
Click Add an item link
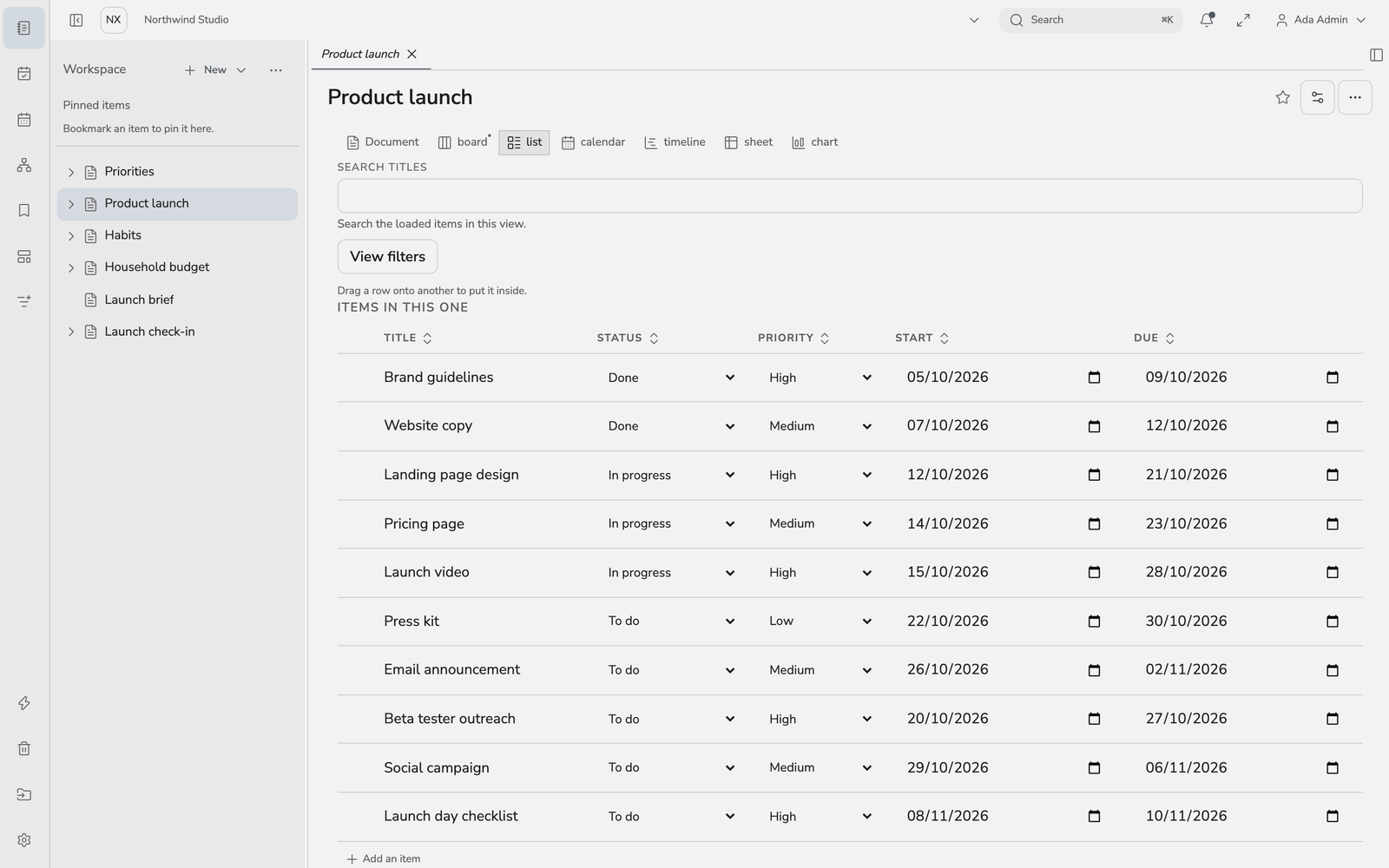point(383,858)
